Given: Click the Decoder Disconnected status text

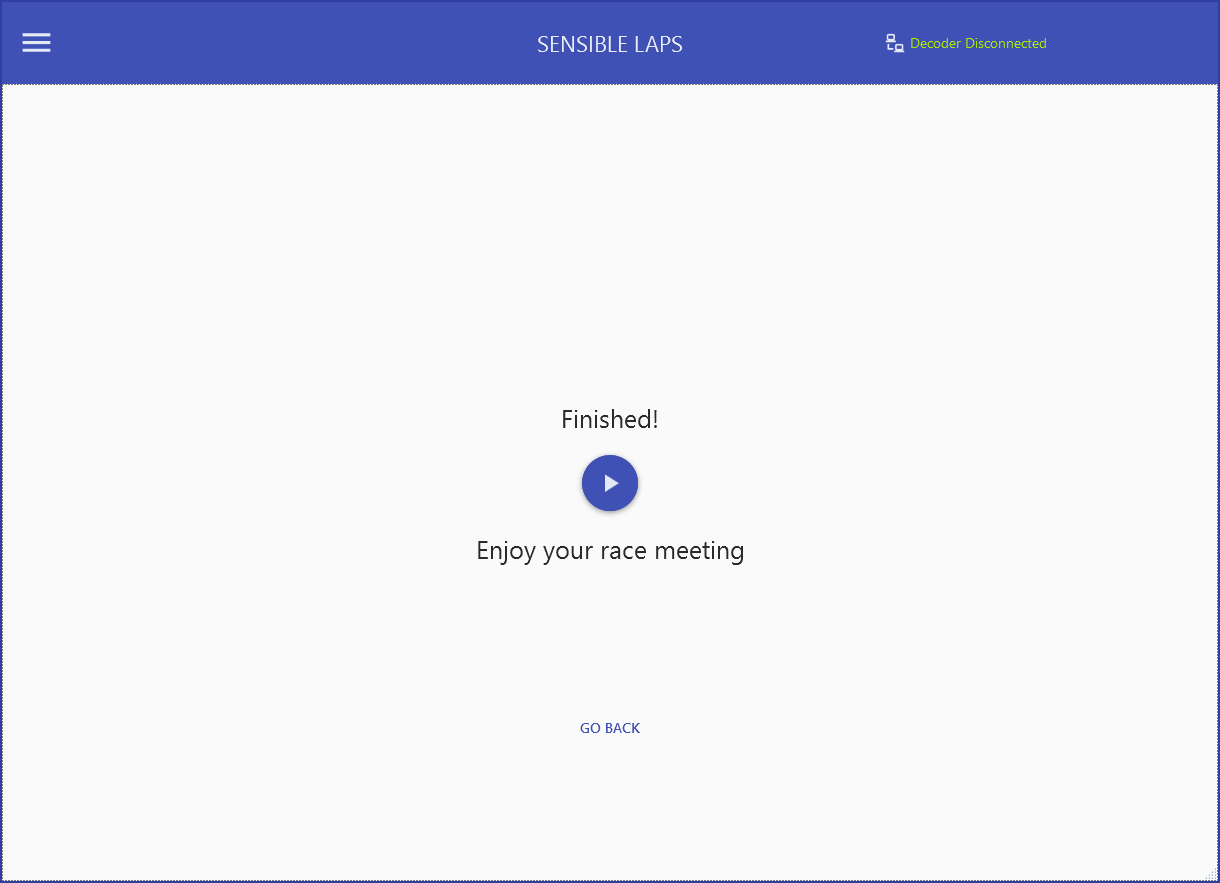Looking at the screenshot, I should tap(977, 43).
